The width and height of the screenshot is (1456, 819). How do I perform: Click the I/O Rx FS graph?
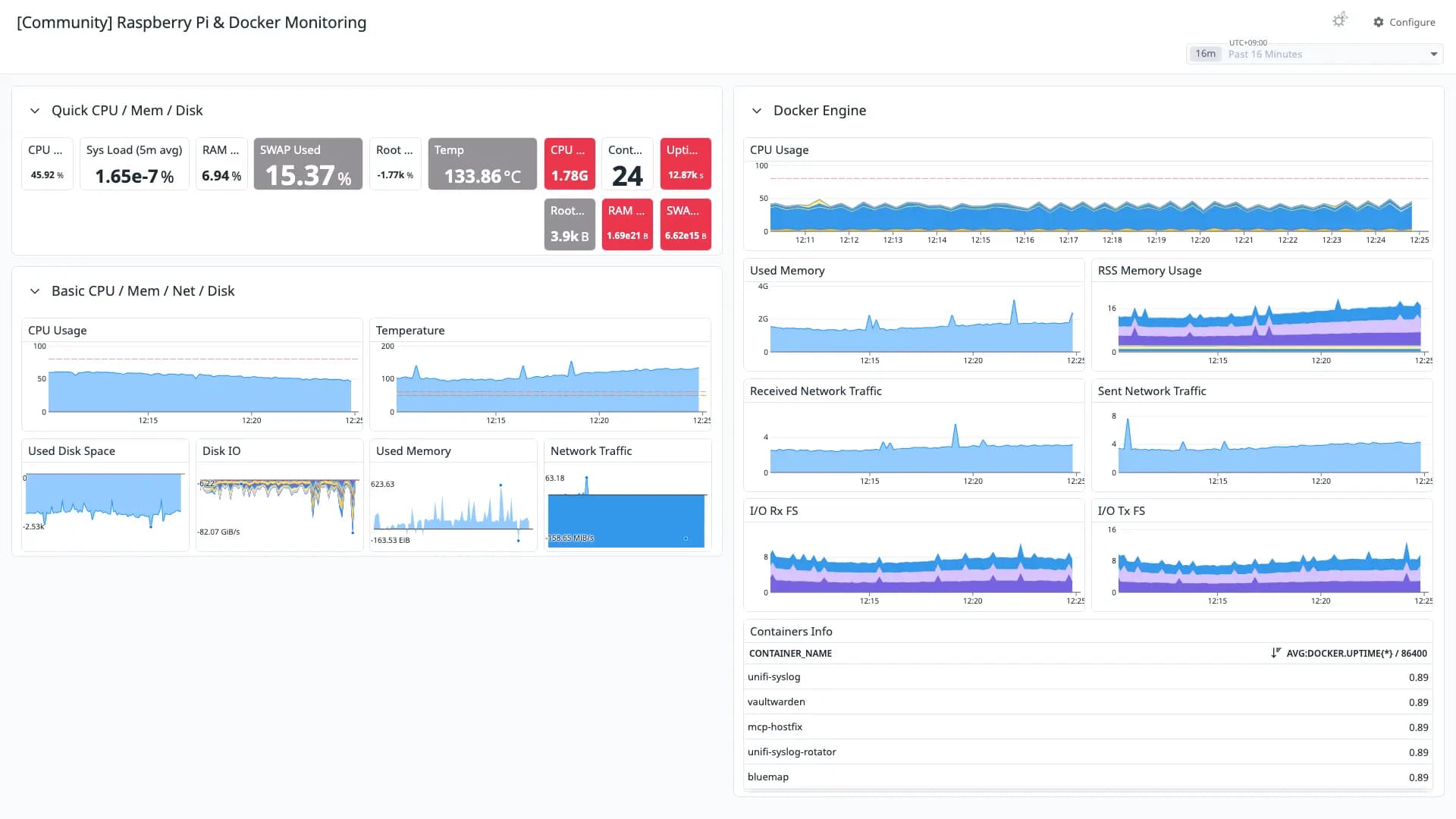point(914,555)
